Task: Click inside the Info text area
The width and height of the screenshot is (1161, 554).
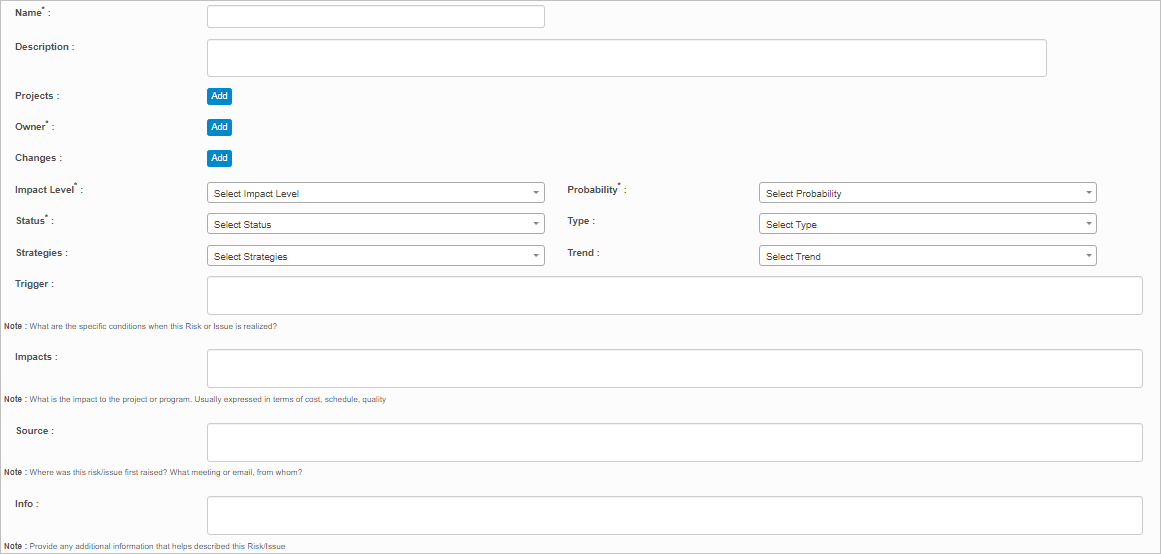Action: (x=674, y=515)
